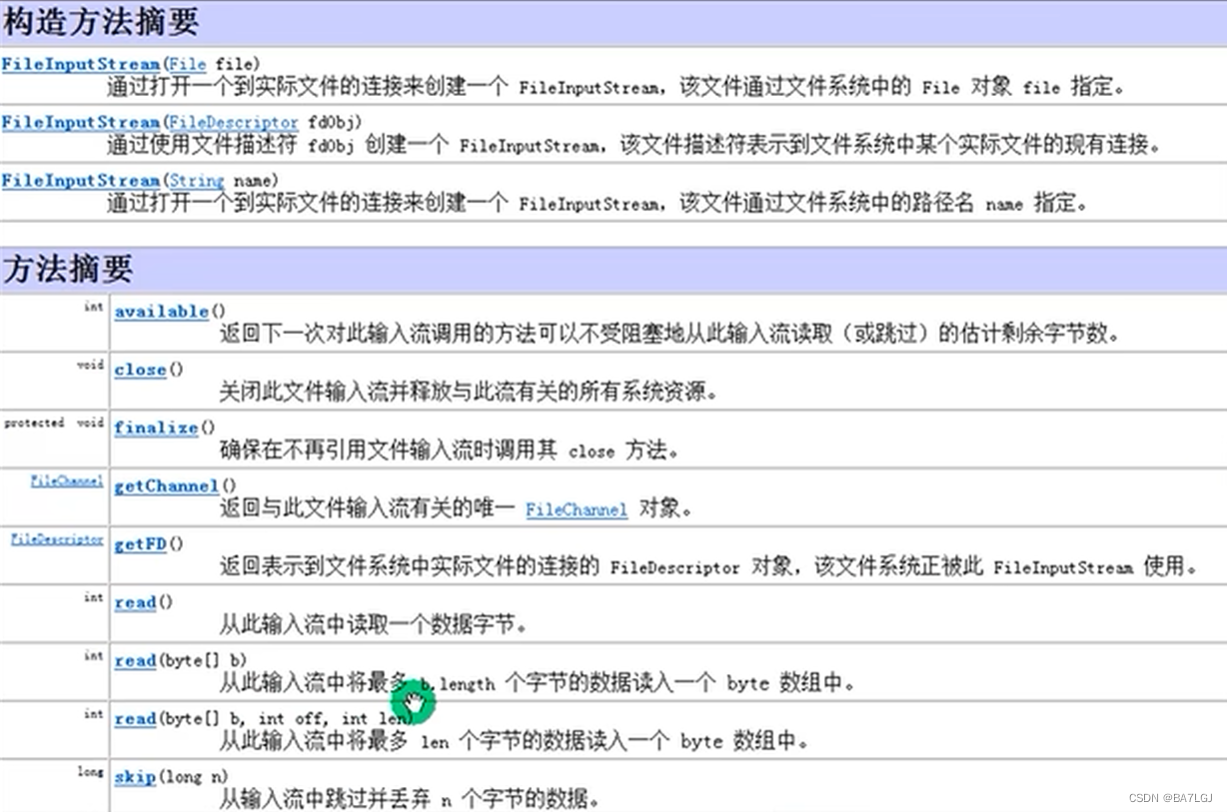This screenshot has height=812, width=1227.
Task: Open the read() method link
Action: click(x=133, y=603)
